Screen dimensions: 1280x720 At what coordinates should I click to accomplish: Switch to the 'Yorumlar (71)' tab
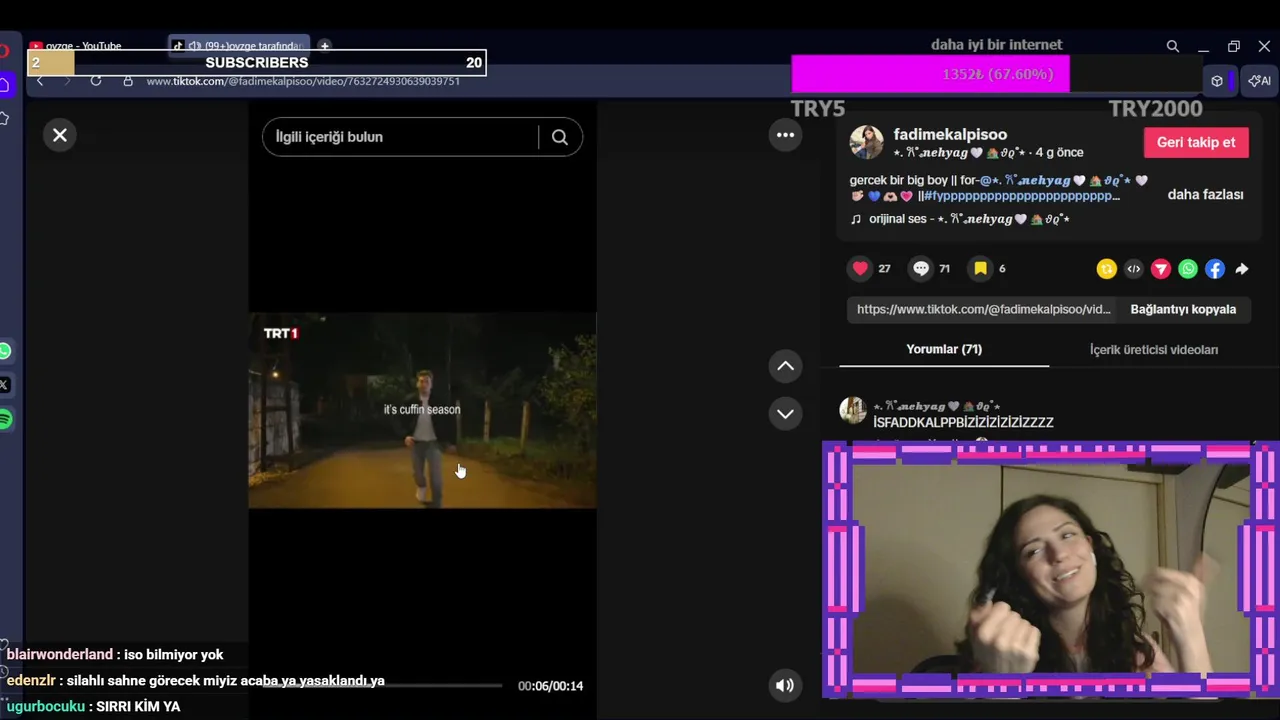pos(944,349)
